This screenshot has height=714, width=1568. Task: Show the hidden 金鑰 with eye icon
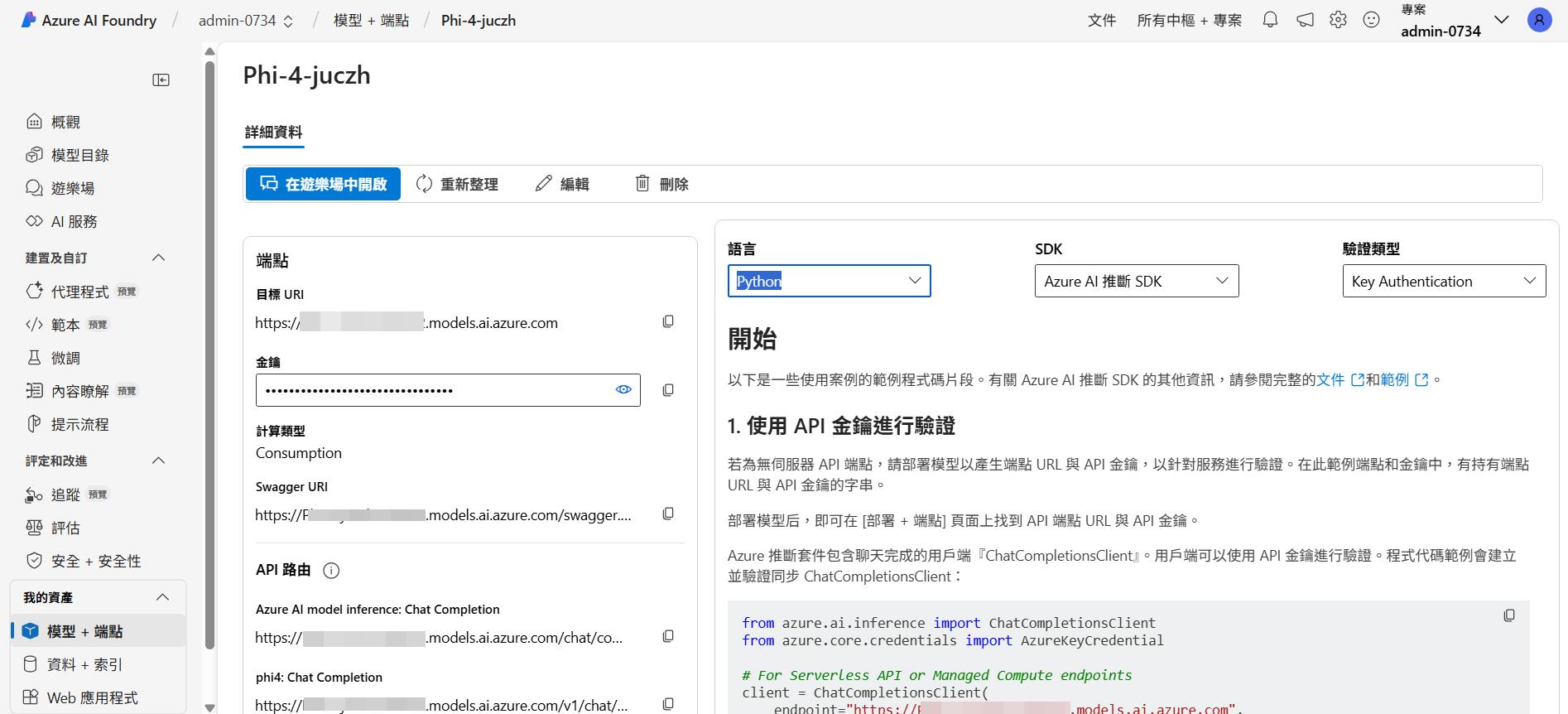tap(623, 389)
